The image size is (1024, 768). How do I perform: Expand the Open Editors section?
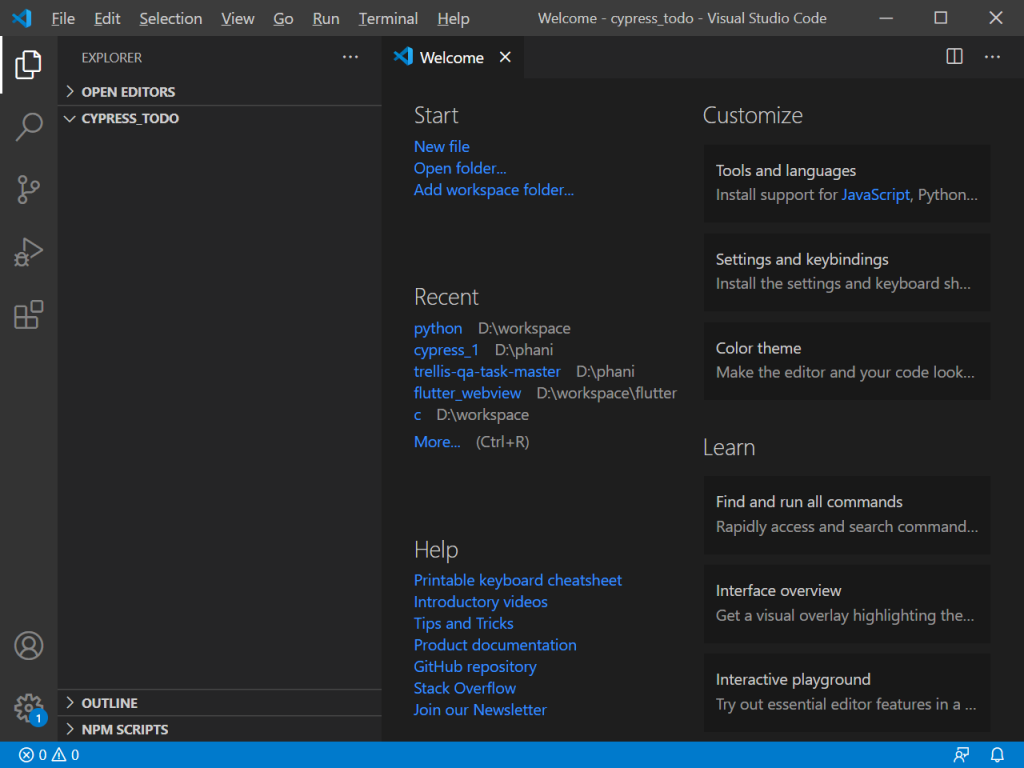click(128, 92)
